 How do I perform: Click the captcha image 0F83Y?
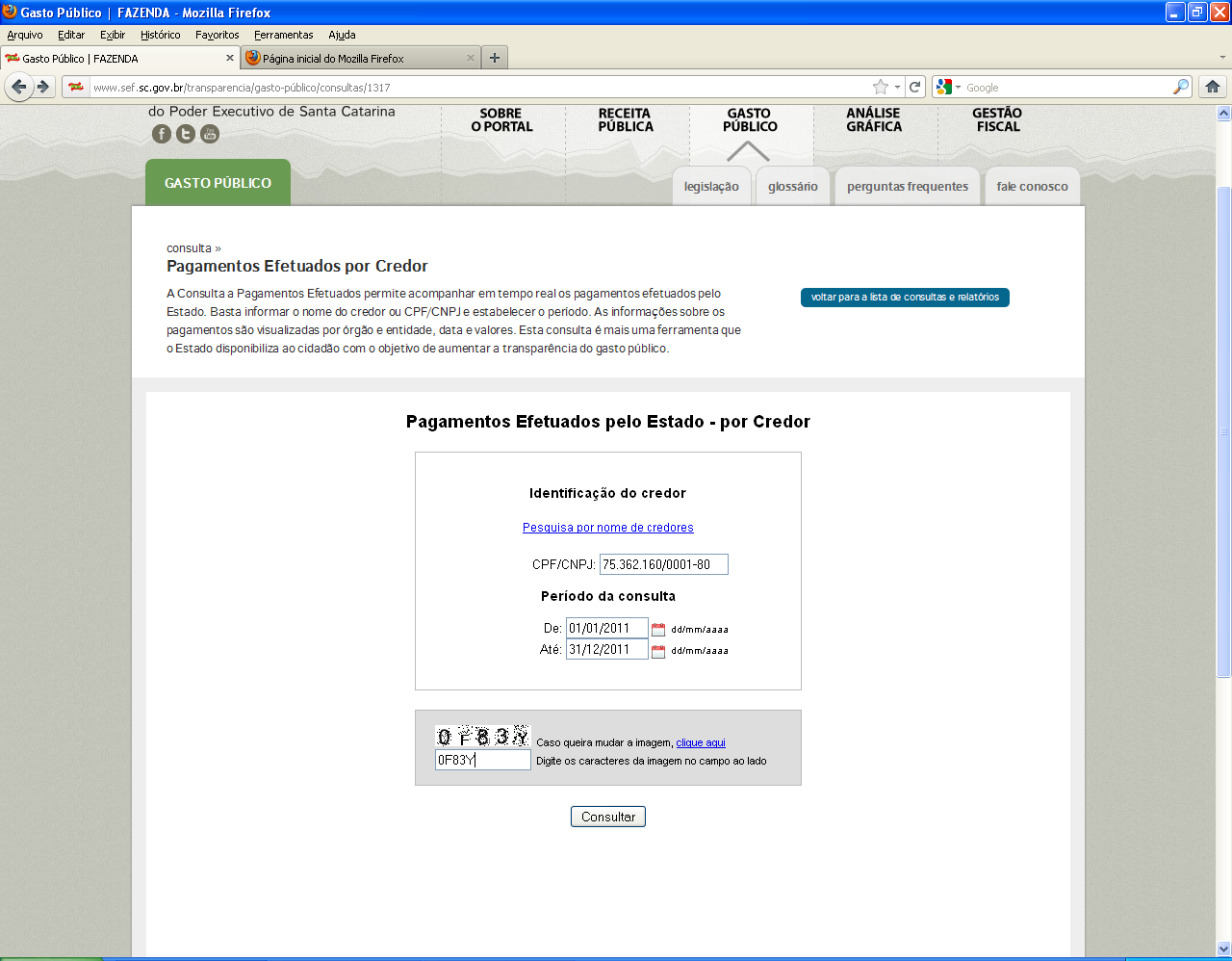tap(482, 737)
